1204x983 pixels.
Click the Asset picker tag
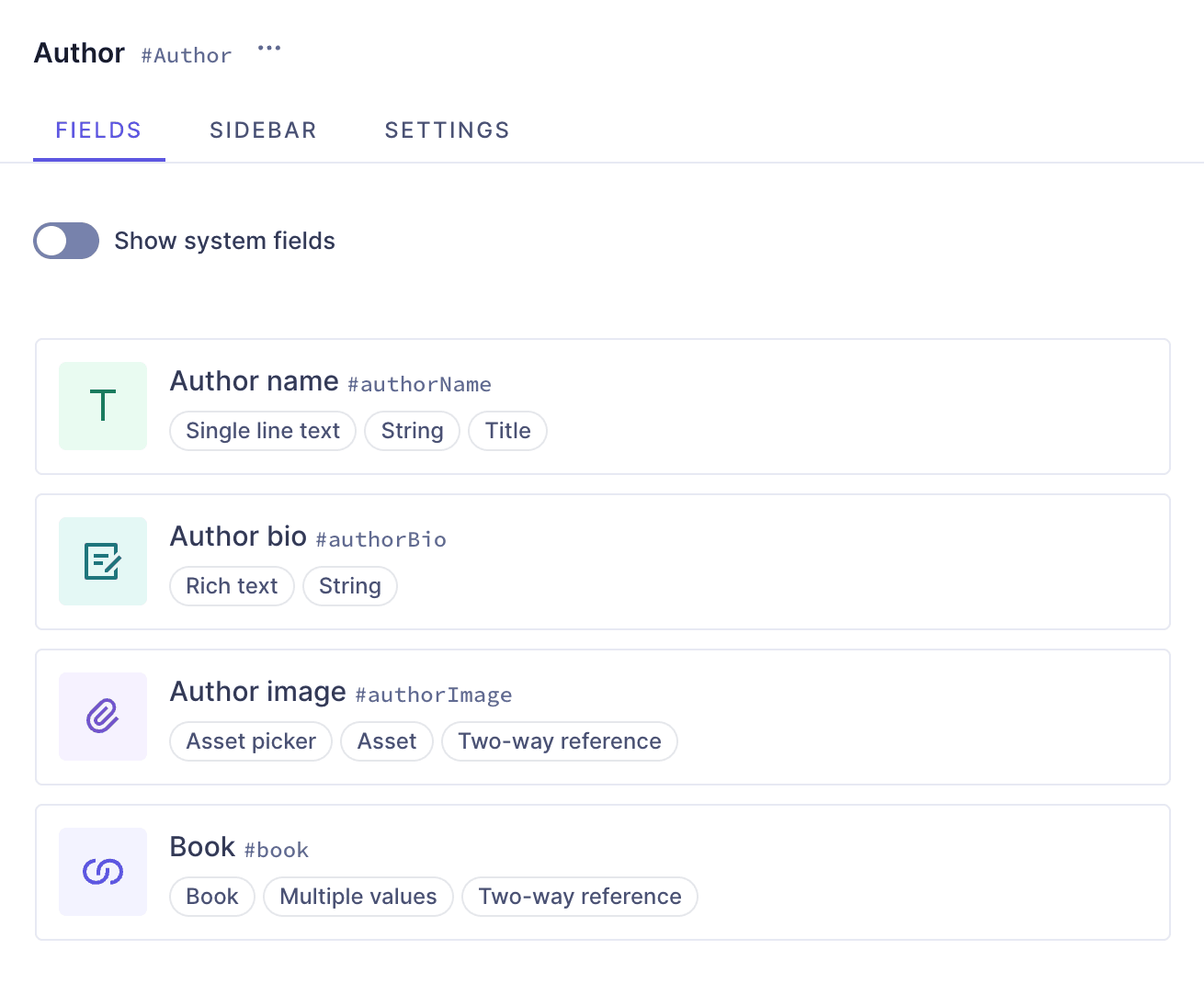click(x=251, y=741)
